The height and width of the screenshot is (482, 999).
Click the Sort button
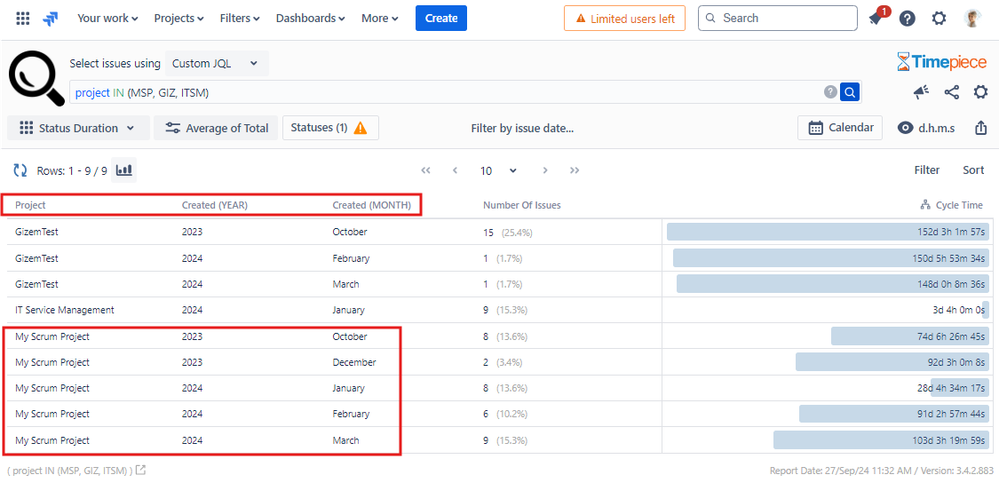pos(973,170)
